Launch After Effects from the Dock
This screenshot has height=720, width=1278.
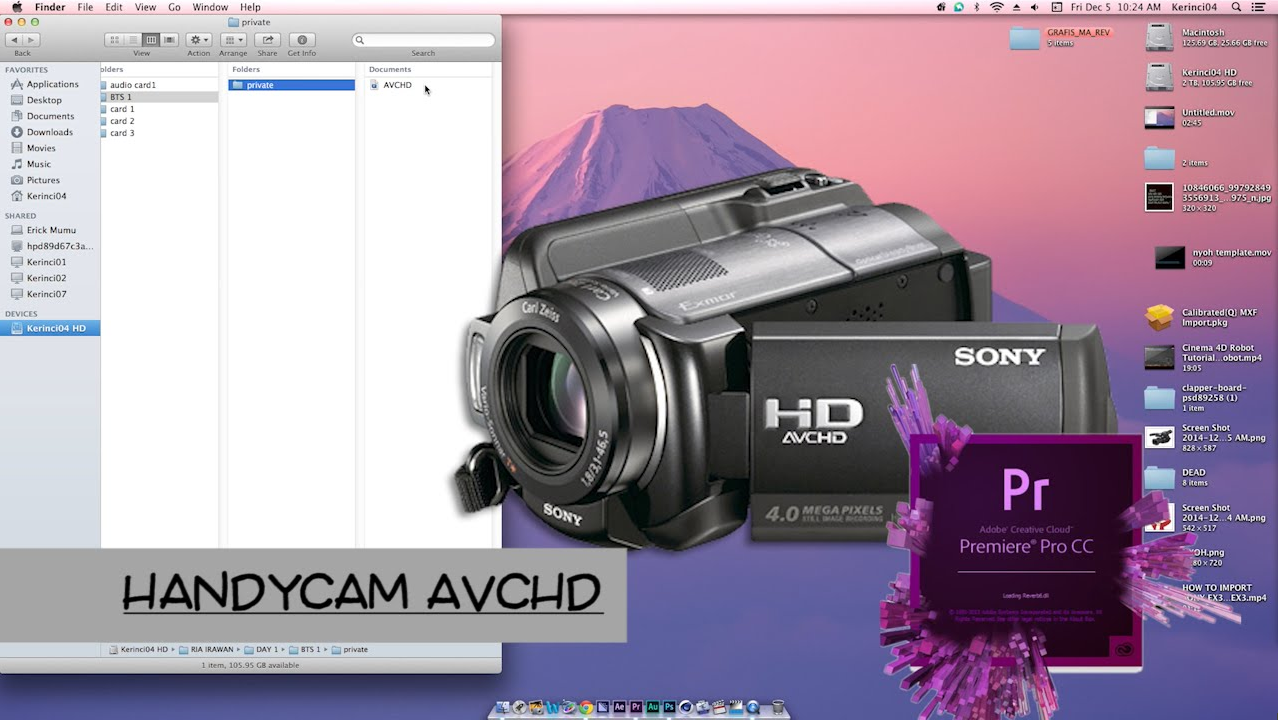pos(619,707)
